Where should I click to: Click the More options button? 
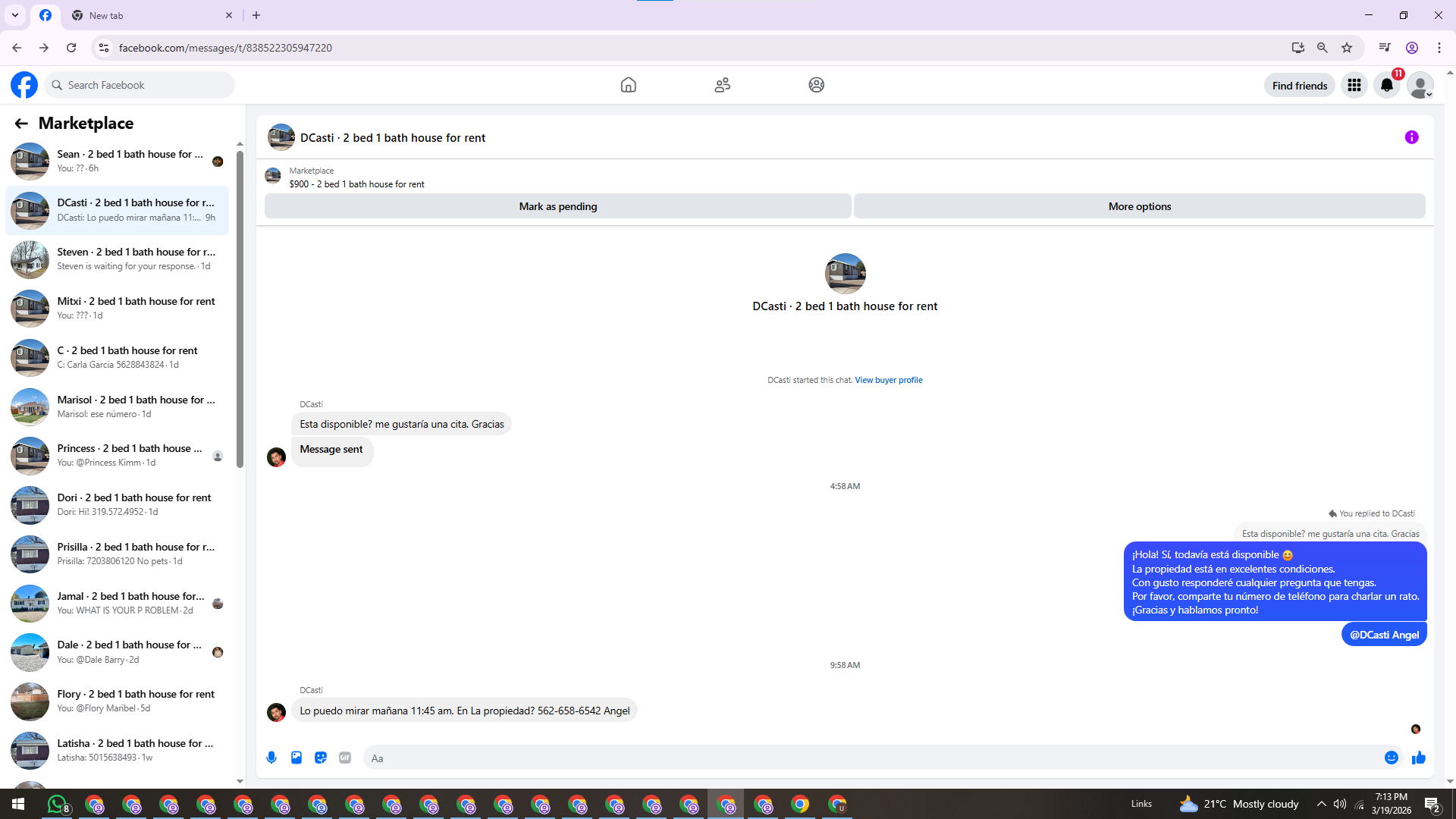(1139, 206)
